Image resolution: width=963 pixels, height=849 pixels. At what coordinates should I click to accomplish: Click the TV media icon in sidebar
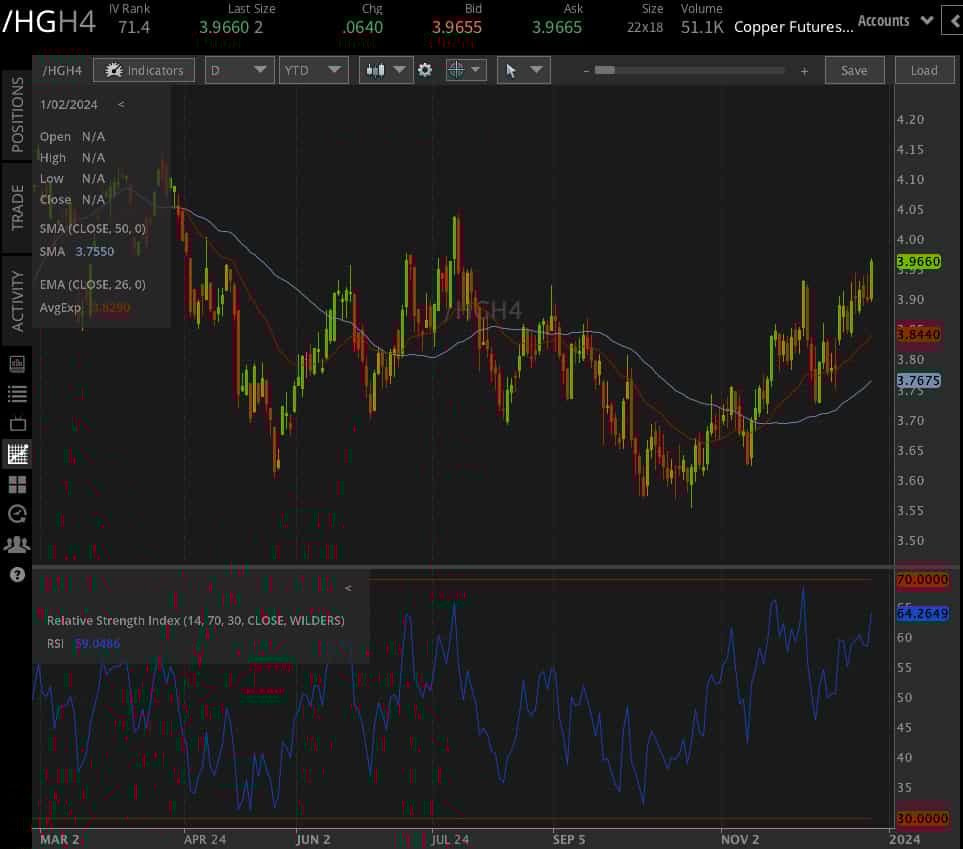click(17, 424)
